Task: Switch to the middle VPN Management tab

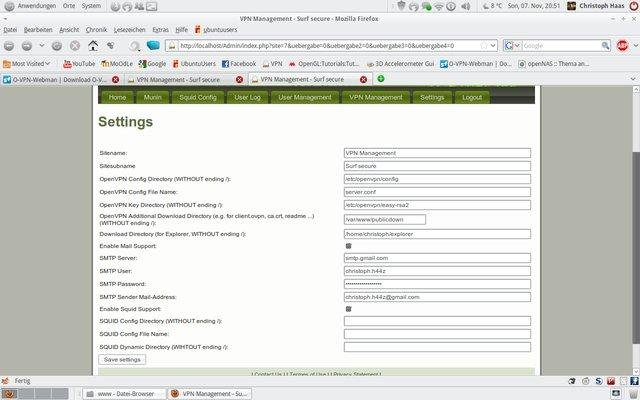Action: [186, 80]
